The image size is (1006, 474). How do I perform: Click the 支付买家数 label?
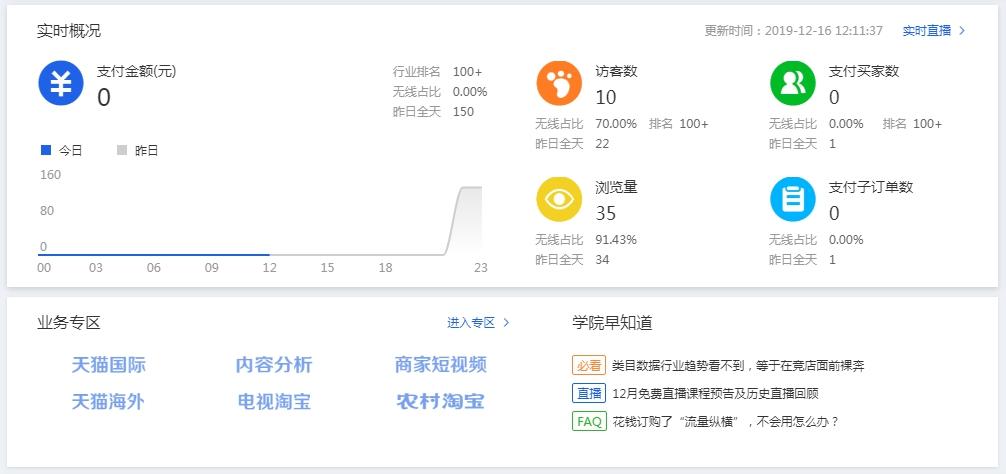tap(864, 71)
